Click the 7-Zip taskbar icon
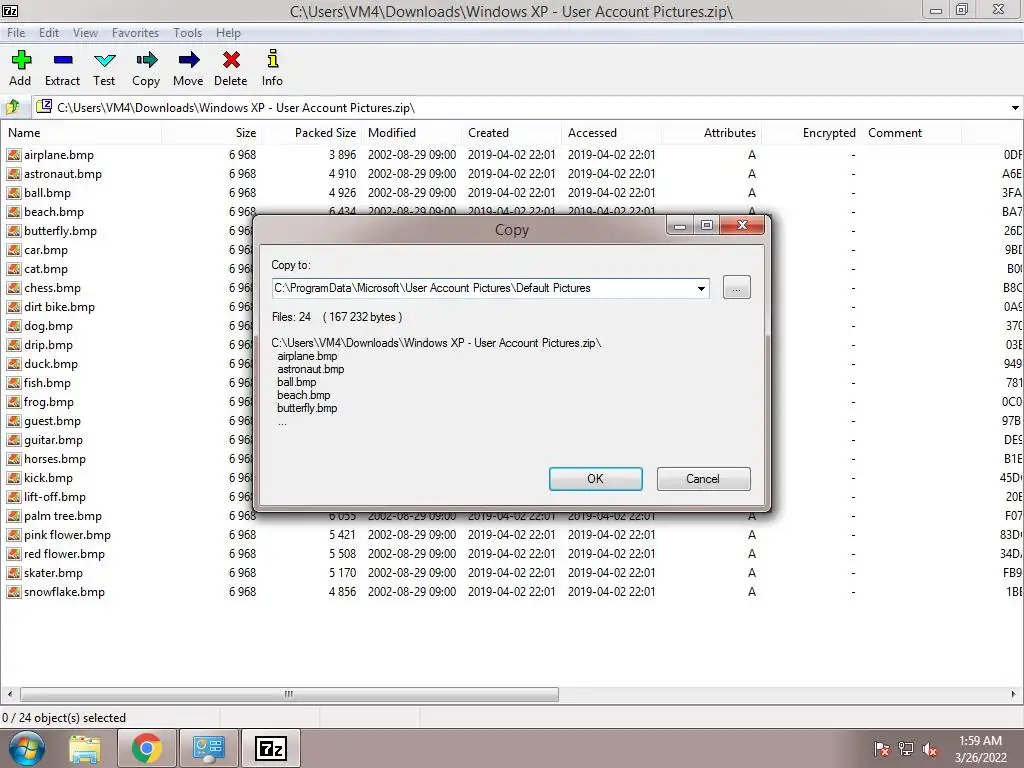The image size is (1024, 768). [x=270, y=748]
